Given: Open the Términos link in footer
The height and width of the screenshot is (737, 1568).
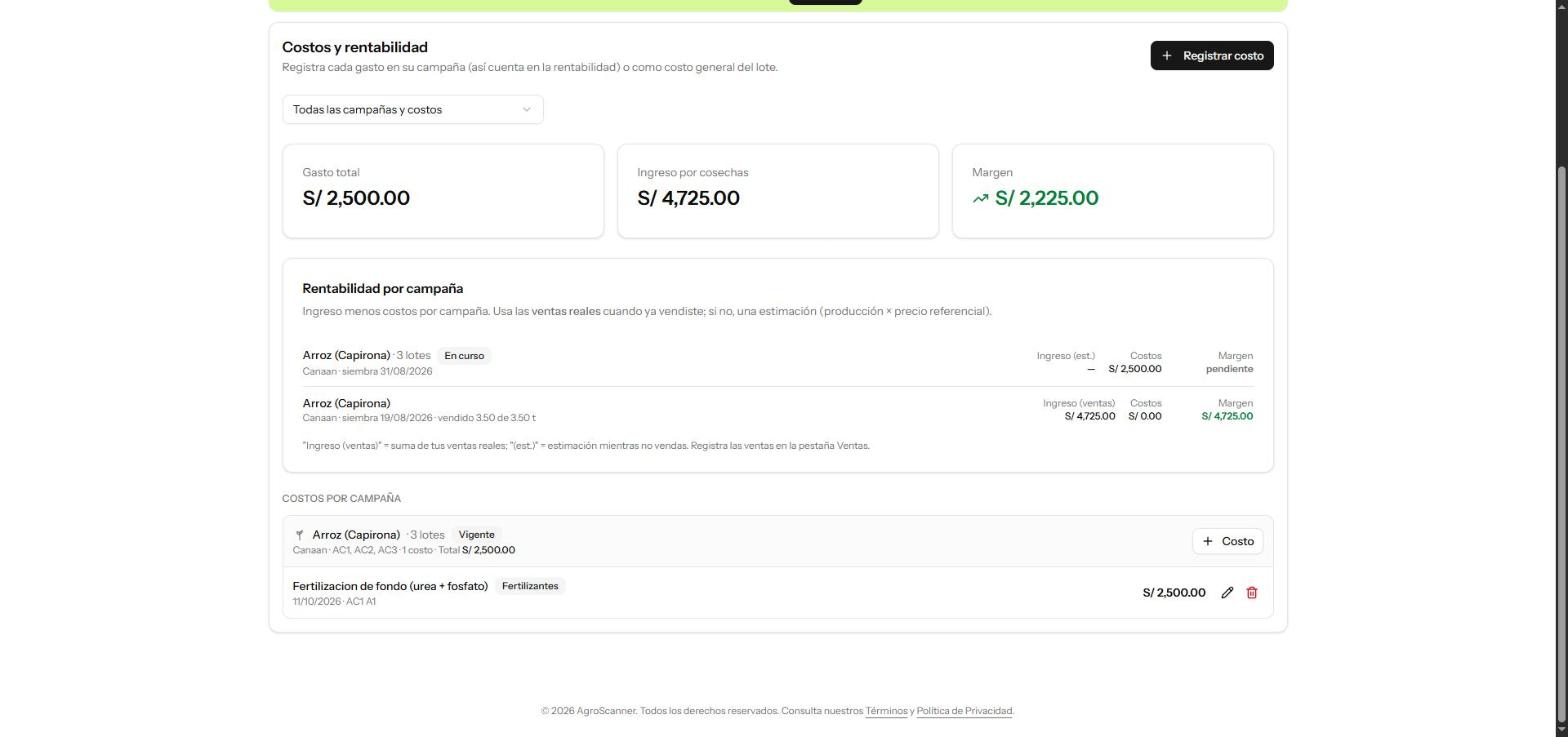Looking at the screenshot, I should point(886,711).
